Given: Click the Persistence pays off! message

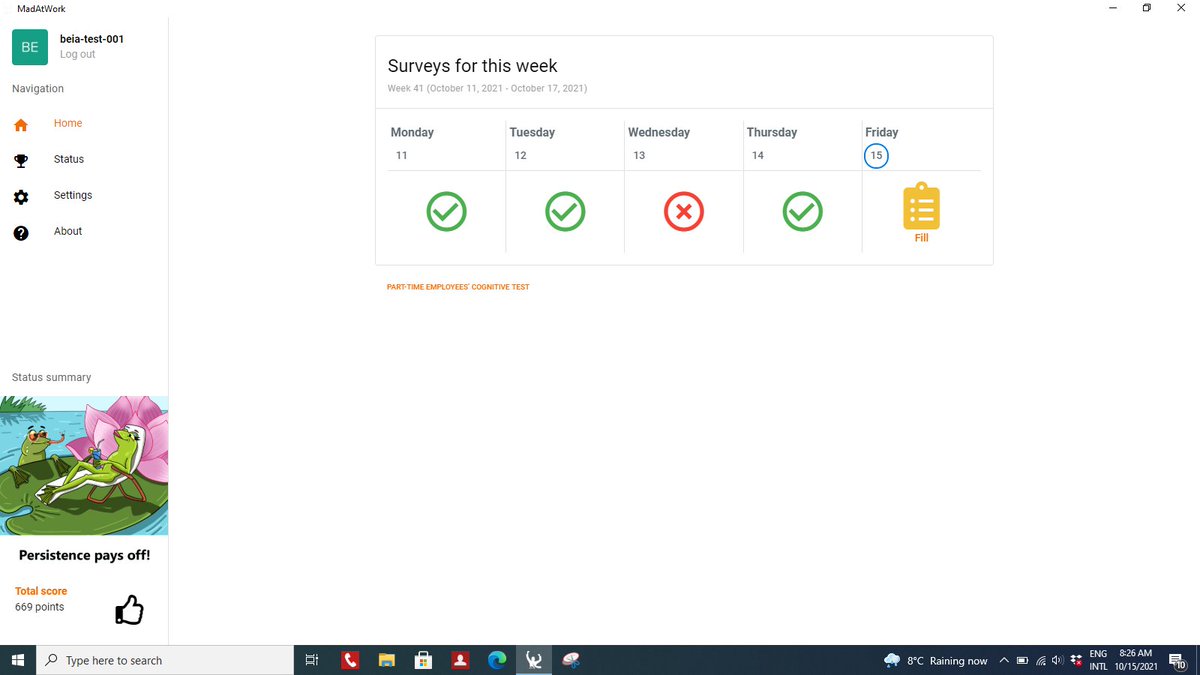Looking at the screenshot, I should coord(84,555).
